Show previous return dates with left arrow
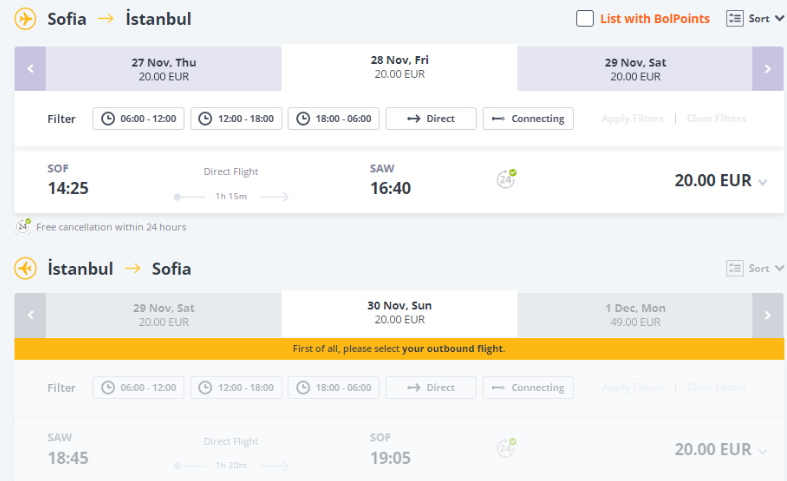Screen dimensions: 787x481 point(30,315)
